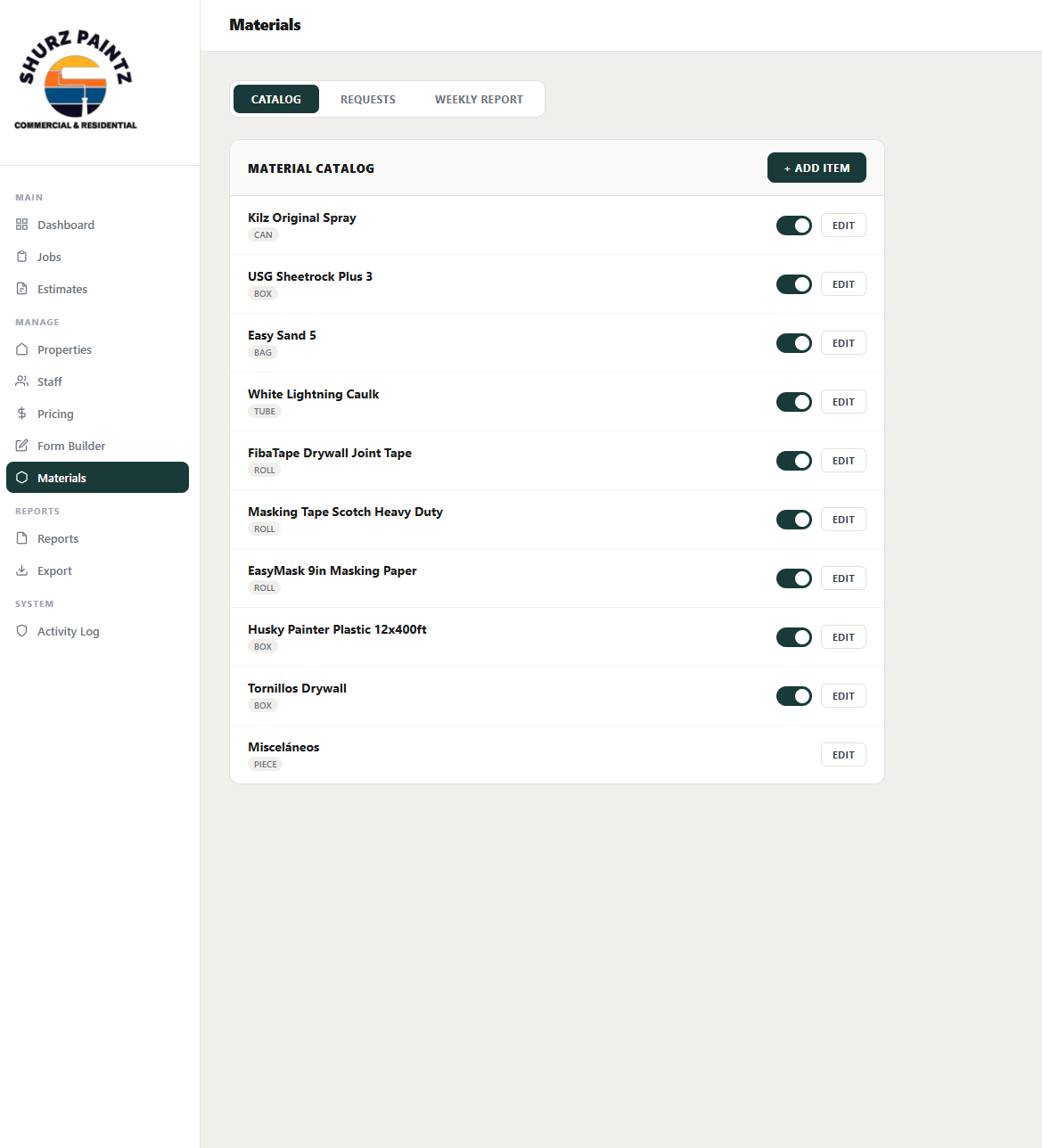1042x1148 pixels.
Task: Open Form Builder
Action: [x=97, y=446]
